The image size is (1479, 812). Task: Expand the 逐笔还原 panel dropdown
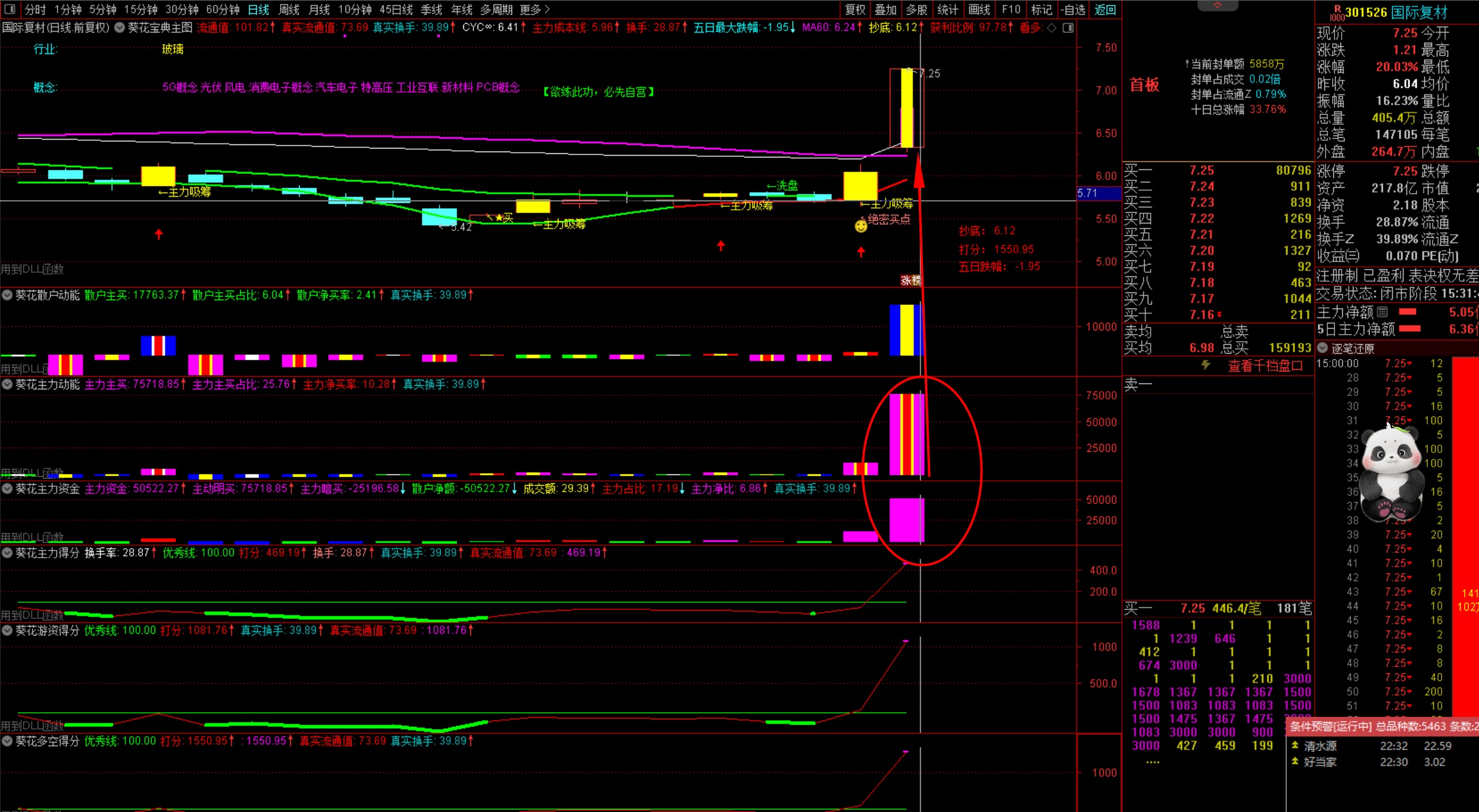pyautogui.click(x=1323, y=348)
